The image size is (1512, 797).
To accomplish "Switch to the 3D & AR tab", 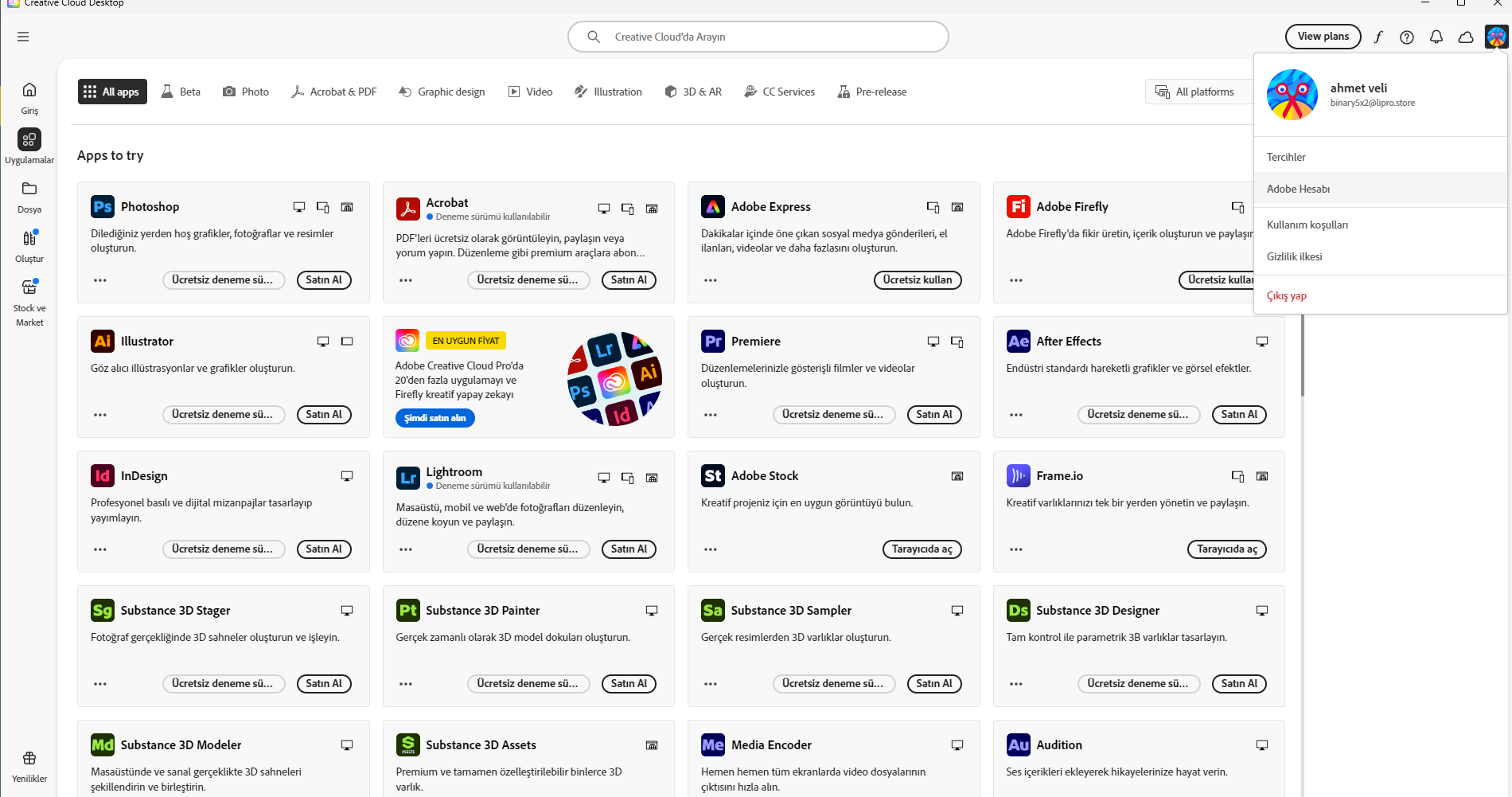I will (x=694, y=92).
